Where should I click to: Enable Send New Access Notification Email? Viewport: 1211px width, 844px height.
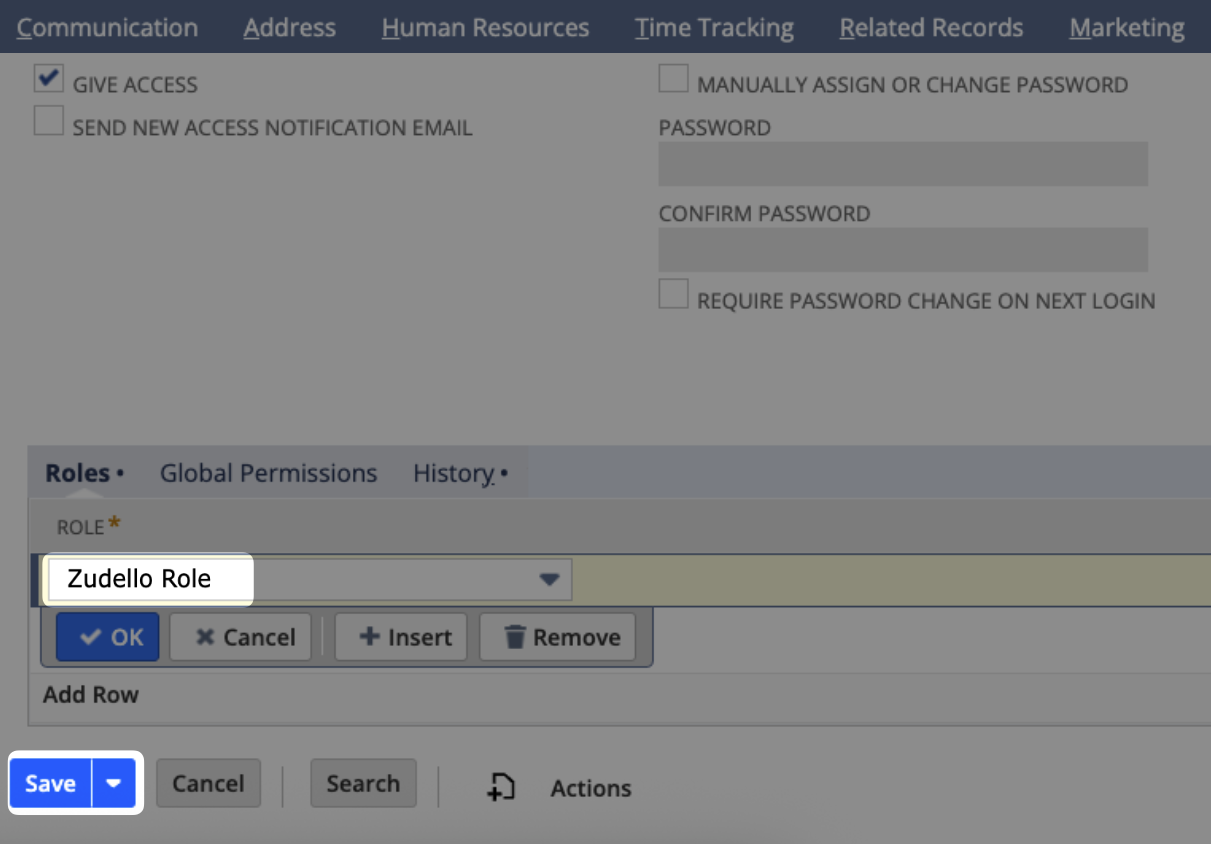point(48,121)
